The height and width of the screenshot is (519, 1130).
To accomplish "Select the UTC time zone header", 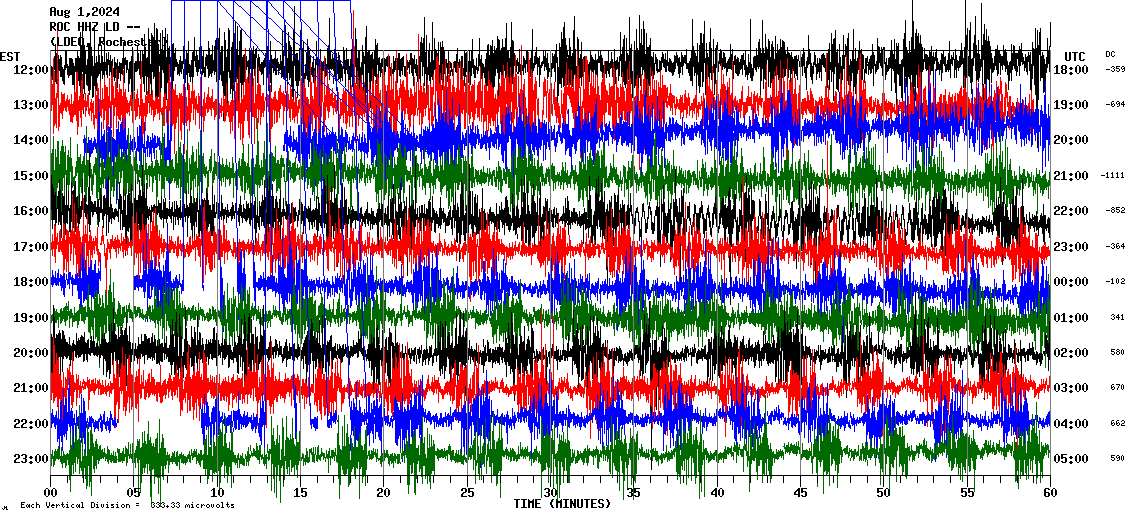I will [x=1075, y=56].
